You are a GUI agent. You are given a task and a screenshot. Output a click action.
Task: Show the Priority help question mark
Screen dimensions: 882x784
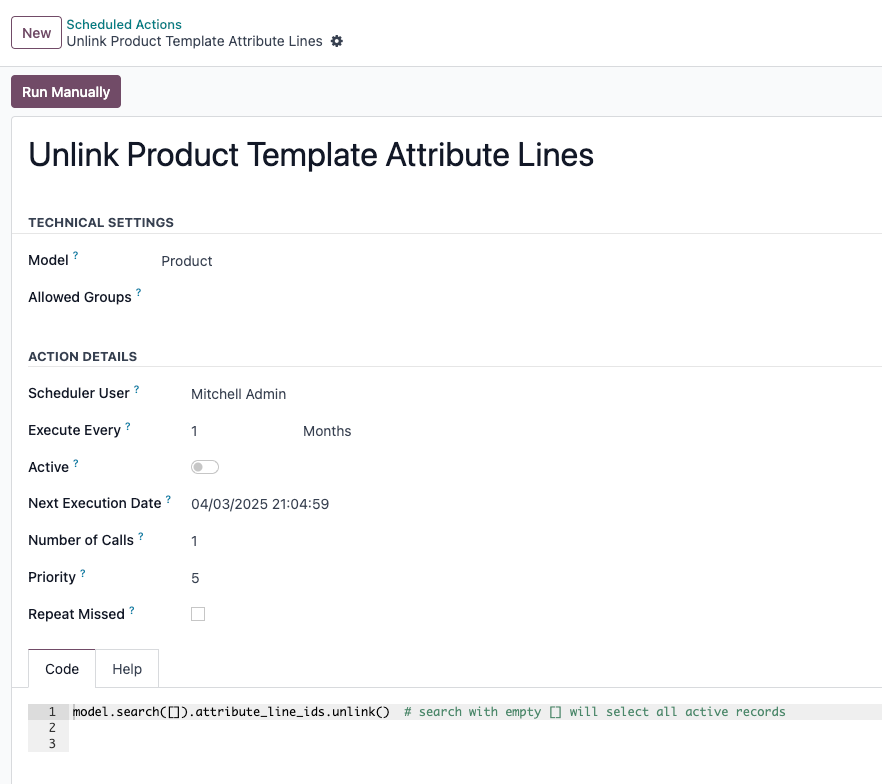click(x=83, y=573)
